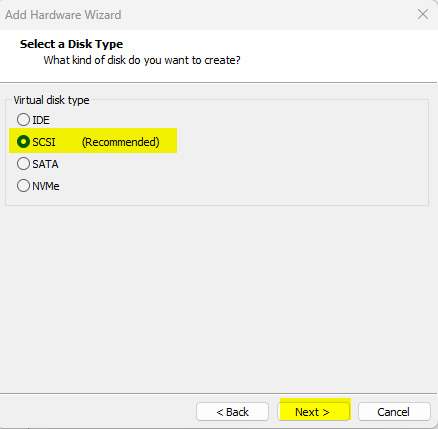Image resolution: width=438 pixels, height=429 pixels.
Task: Close the wizard with the X icon
Action: [423, 14]
